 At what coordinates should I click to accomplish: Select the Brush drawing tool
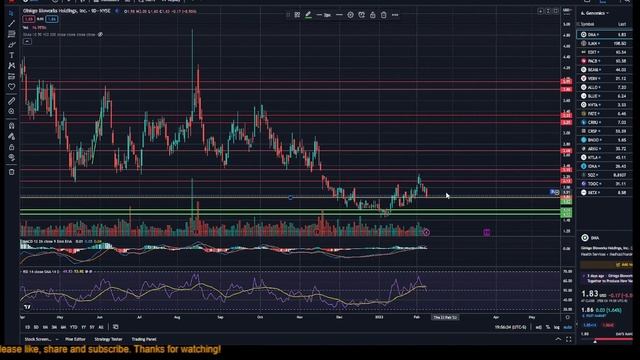[11, 45]
